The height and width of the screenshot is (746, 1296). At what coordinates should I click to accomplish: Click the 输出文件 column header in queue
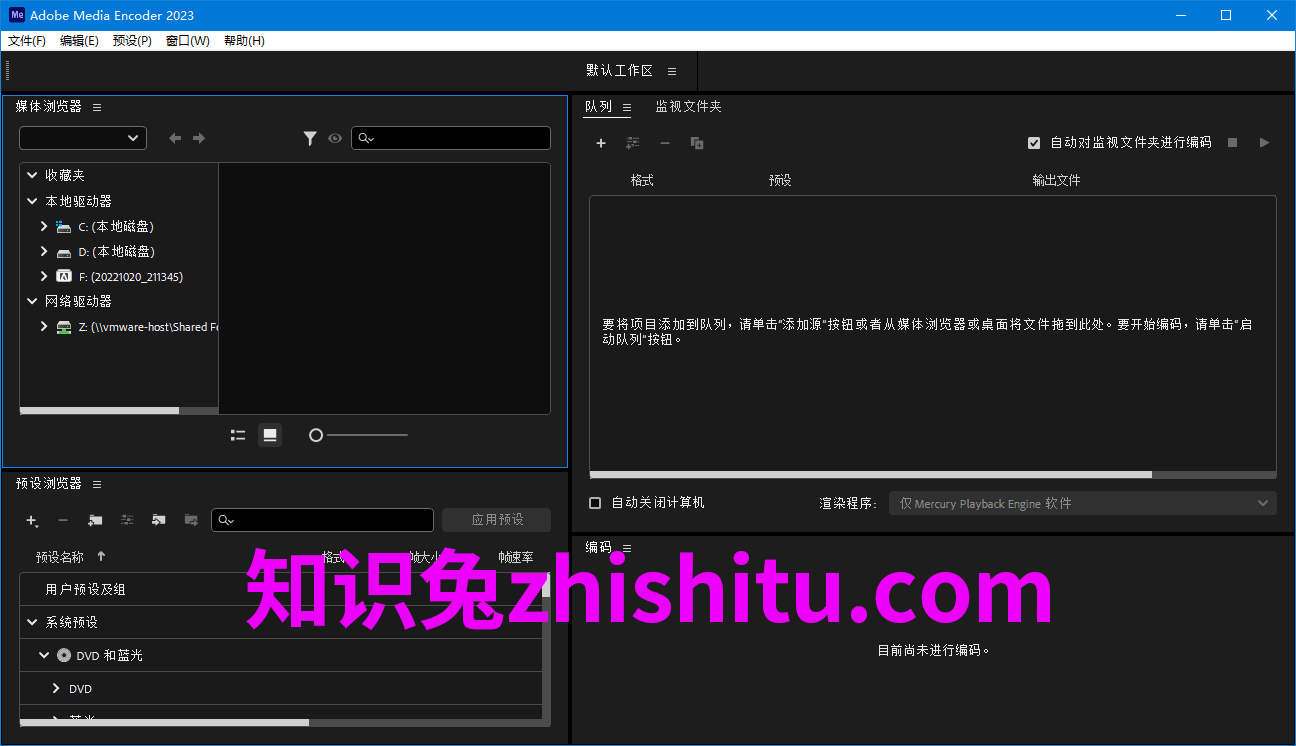(1056, 180)
